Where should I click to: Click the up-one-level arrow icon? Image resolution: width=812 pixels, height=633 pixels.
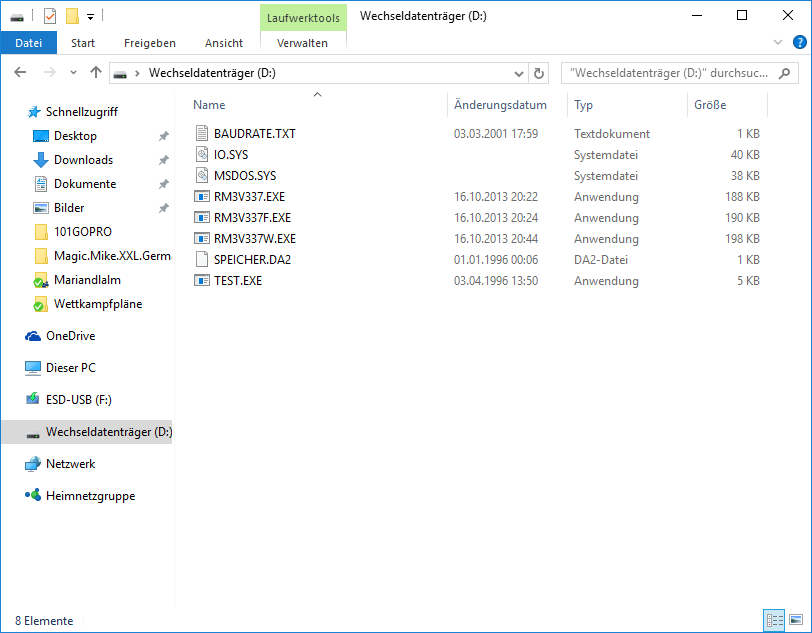(96, 73)
